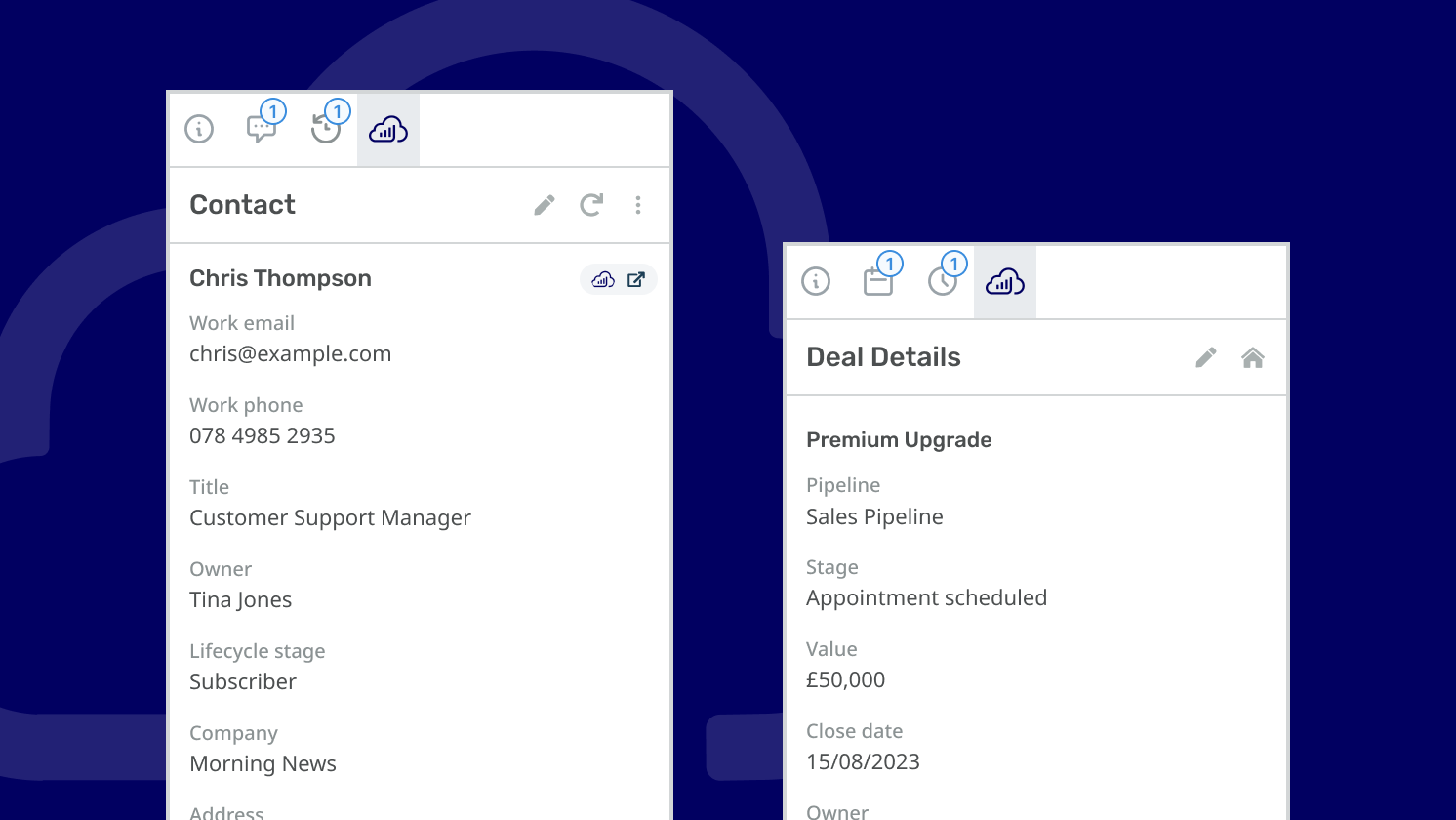Screen dimensions: 1456x820
Task: Click the pencil icon to edit Deal Details
Action: 1205,357
